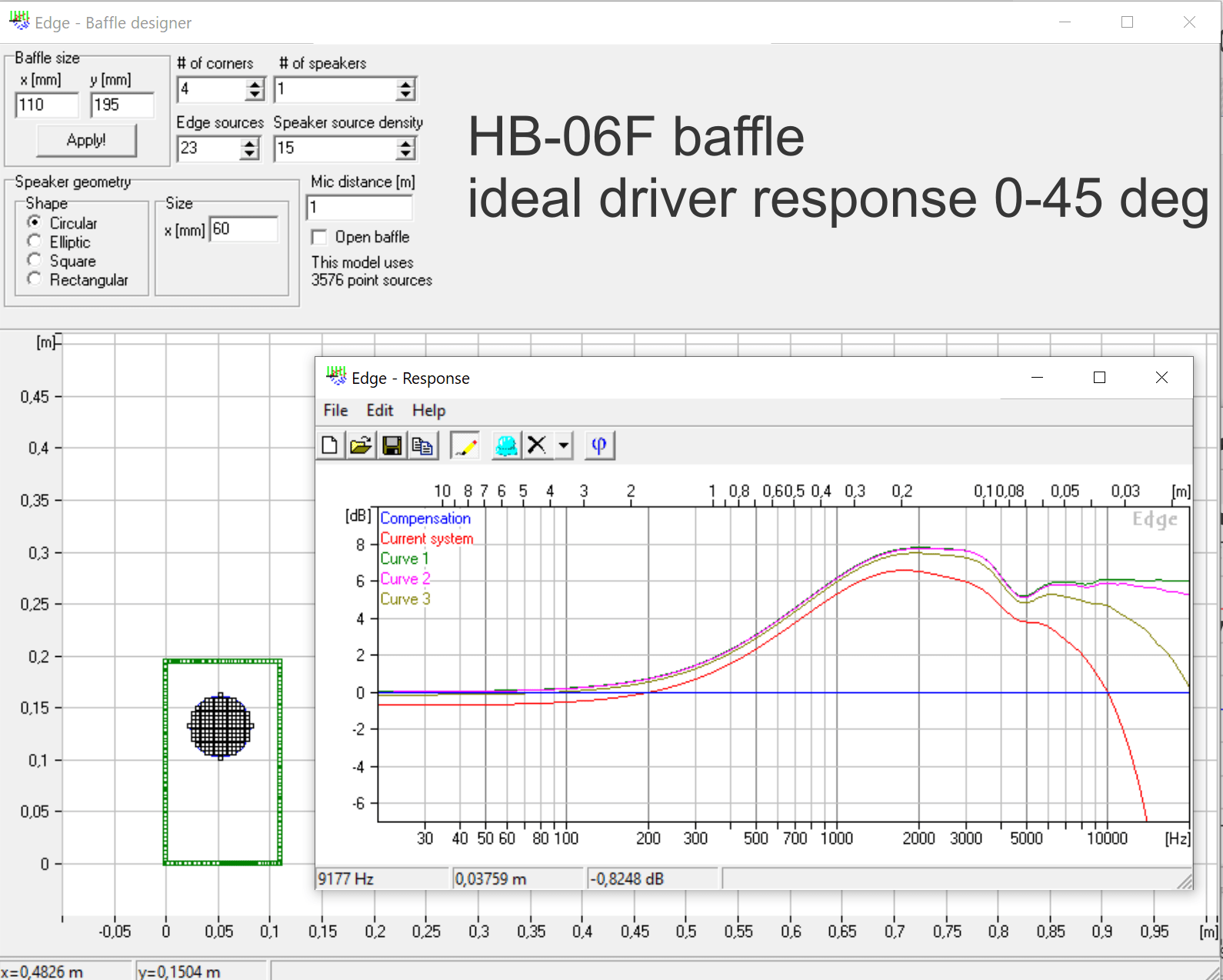Click the Edge sources field showing 23
The width and height of the screenshot is (1223, 980).
[208, 148]
